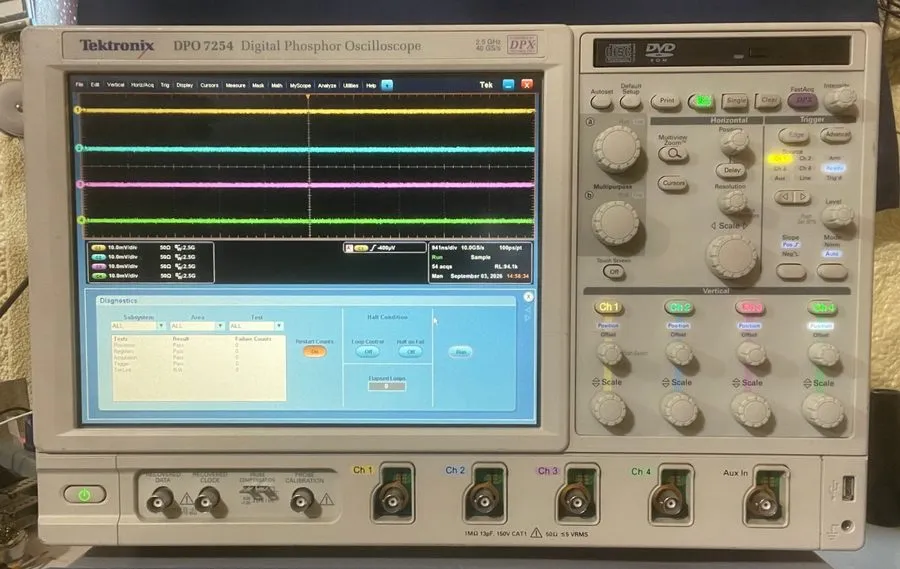Open the Trig menu
Screen dimensions: 900x569
click(165, 85)
